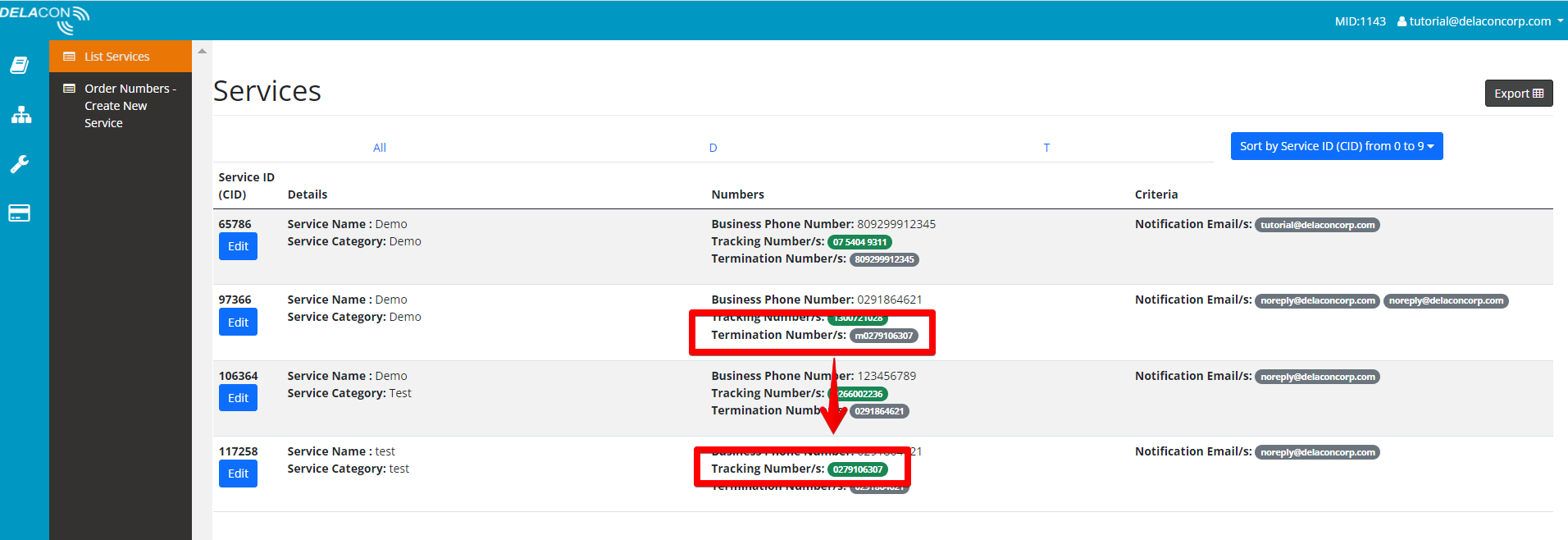Click termination number 809299912345 badge
The width and height of the screenshot is (1568, 540).
[x=884, y=259]
